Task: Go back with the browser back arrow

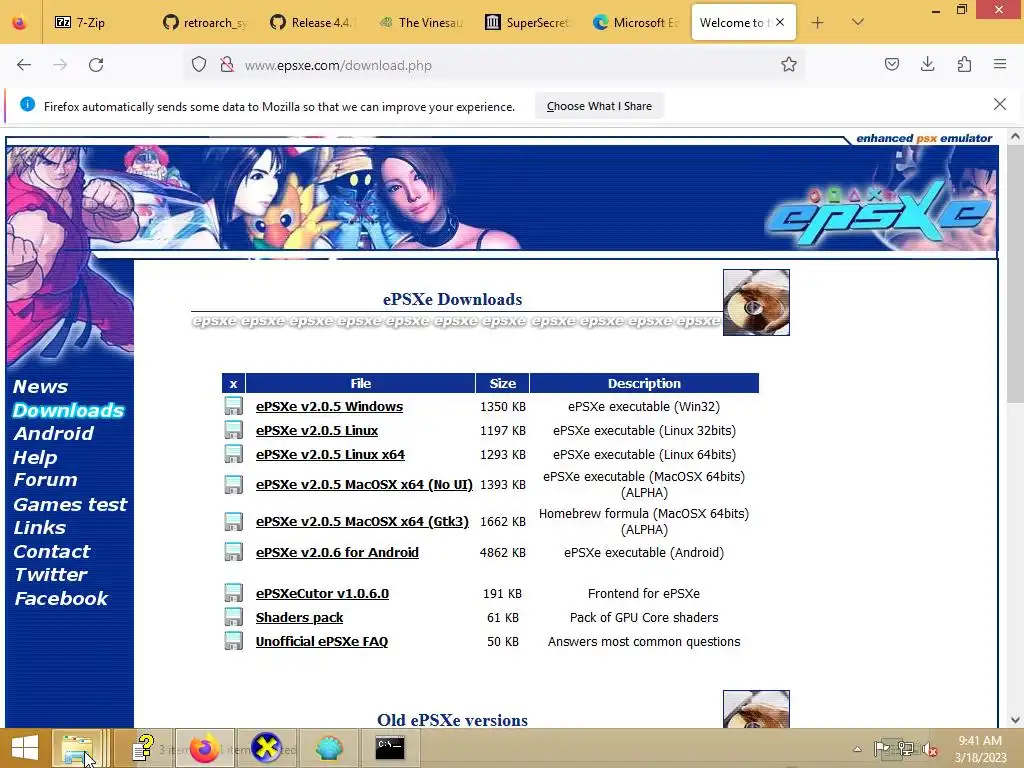Action: [24, 65]
